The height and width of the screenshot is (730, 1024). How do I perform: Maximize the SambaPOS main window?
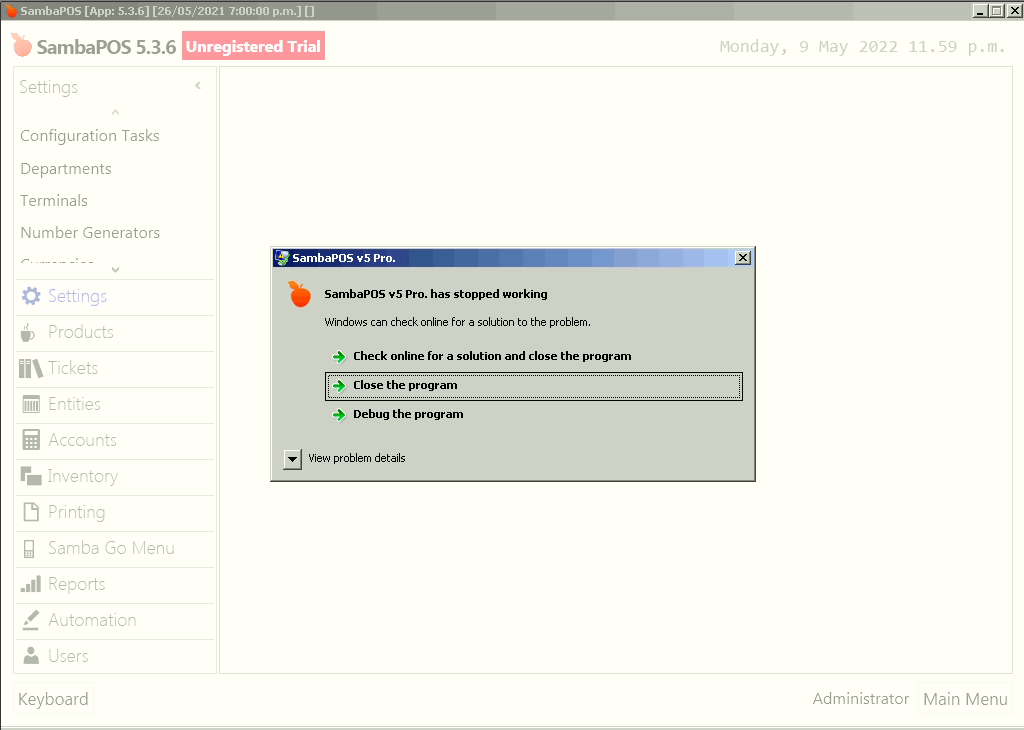coord(997,11)
